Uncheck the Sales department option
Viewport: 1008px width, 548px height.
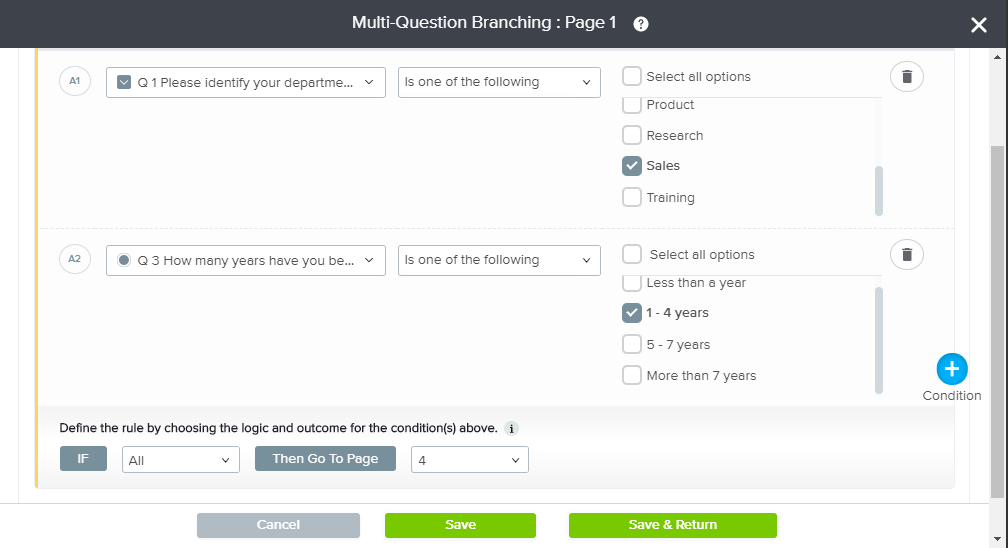point(632,166)
